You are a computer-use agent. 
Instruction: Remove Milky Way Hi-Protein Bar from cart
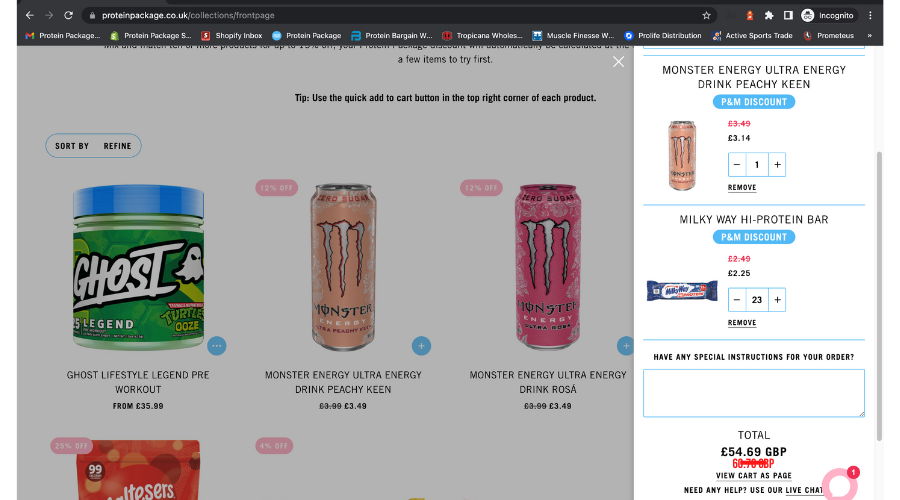click(x=742, y=323)
